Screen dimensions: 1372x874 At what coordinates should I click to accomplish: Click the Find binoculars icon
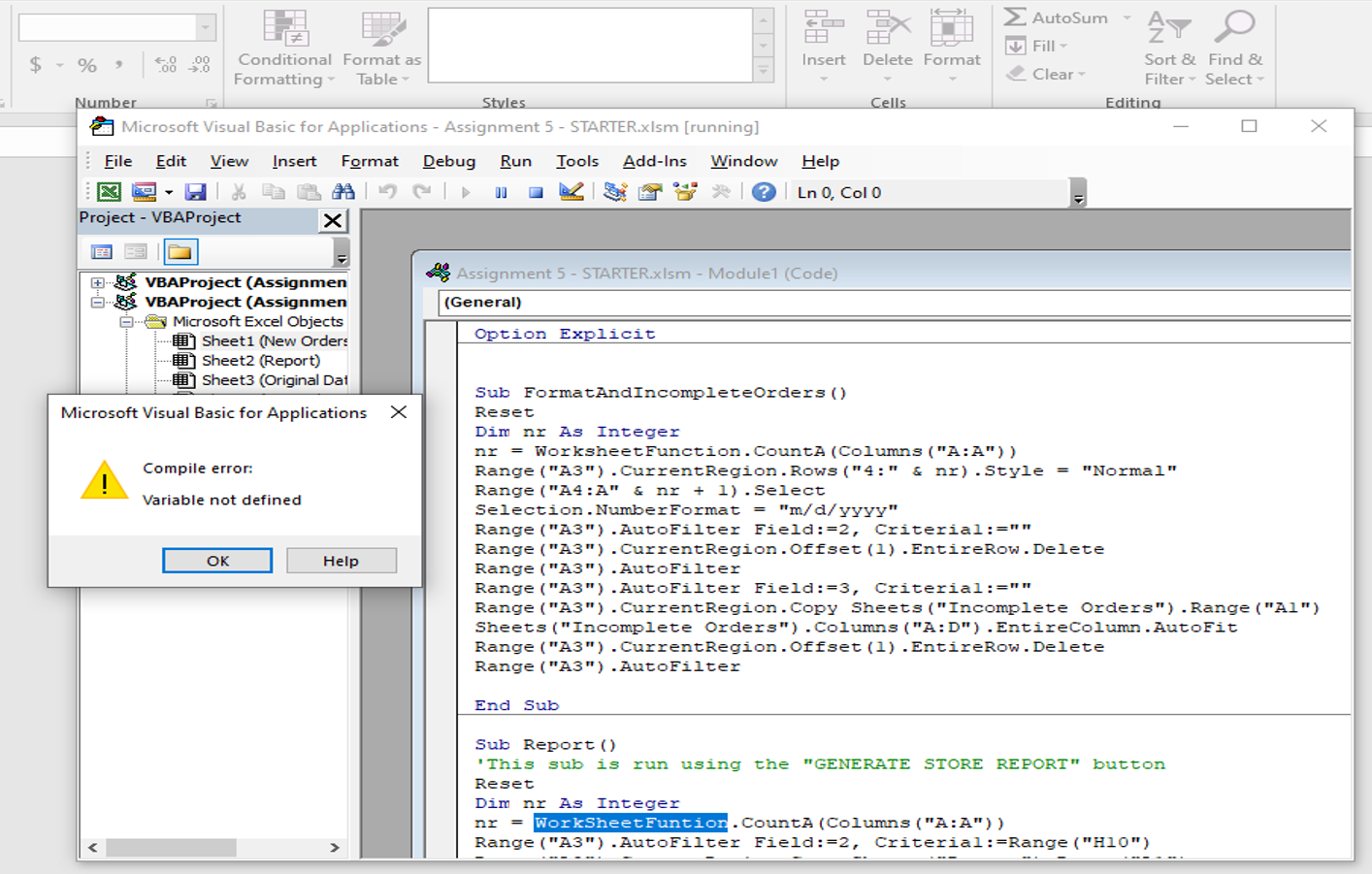click(x=343, y=192)
